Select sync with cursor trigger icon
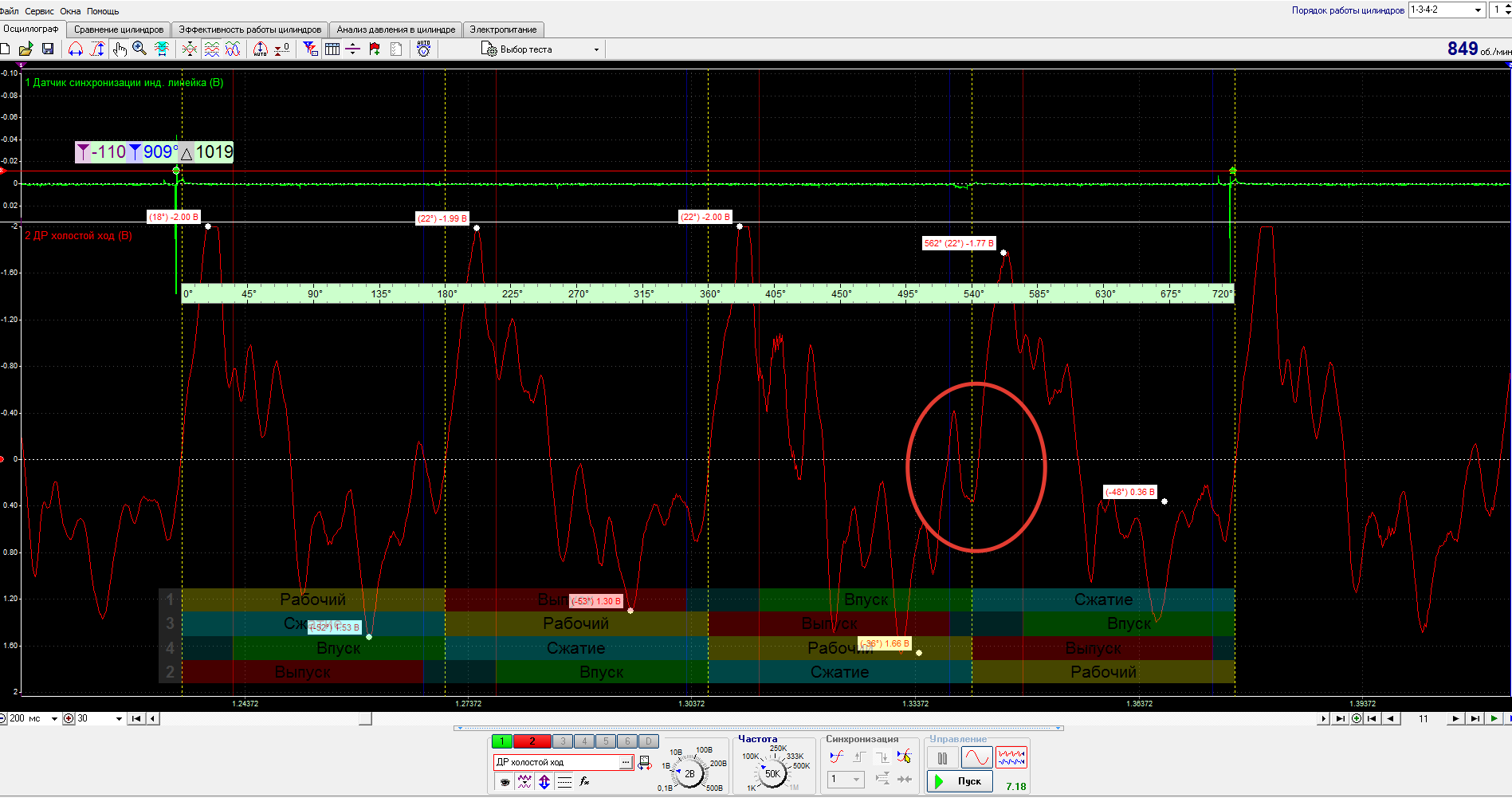 click(x=904, y=757)
